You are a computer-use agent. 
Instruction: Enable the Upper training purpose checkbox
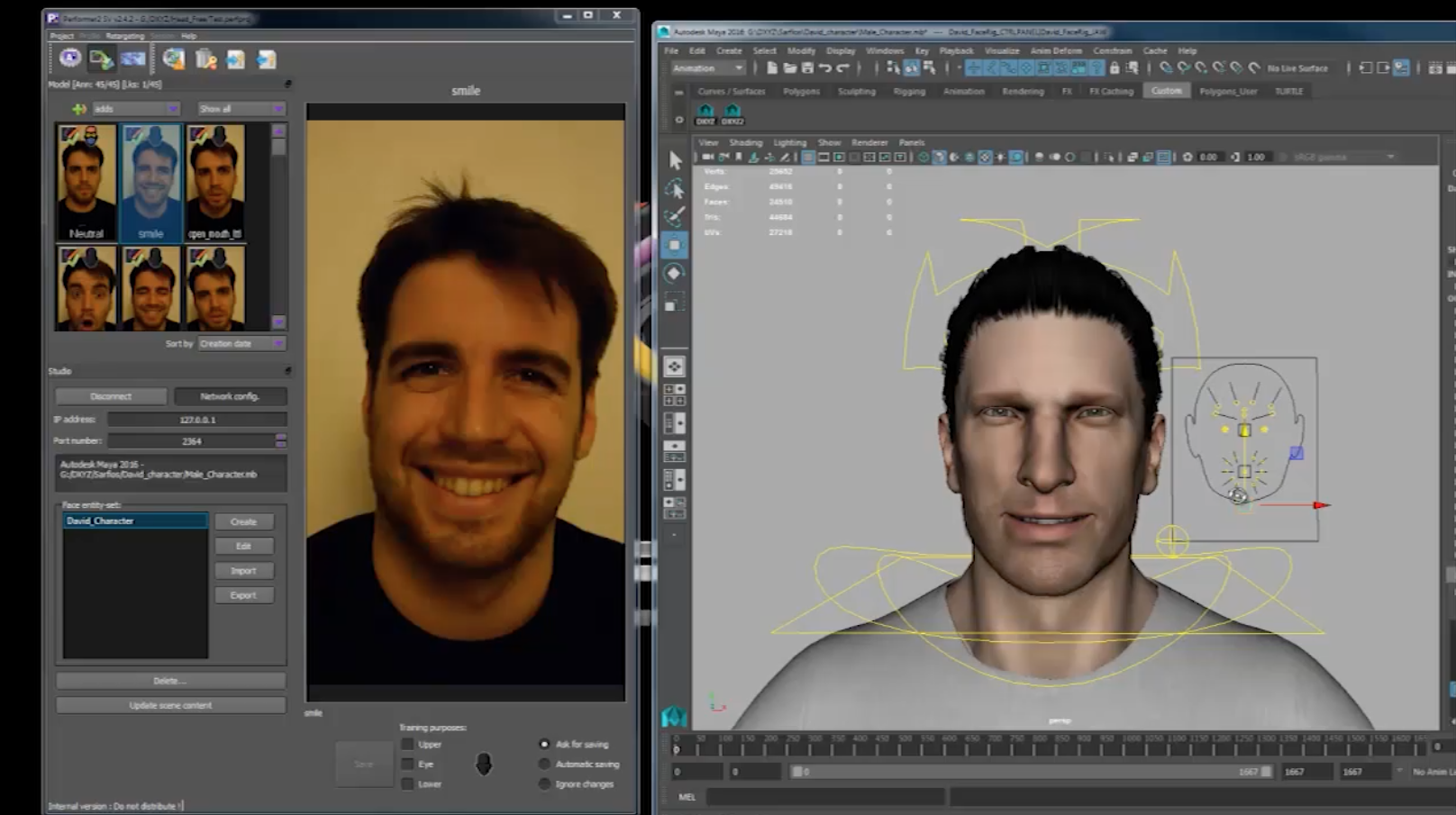pos(408,744)
